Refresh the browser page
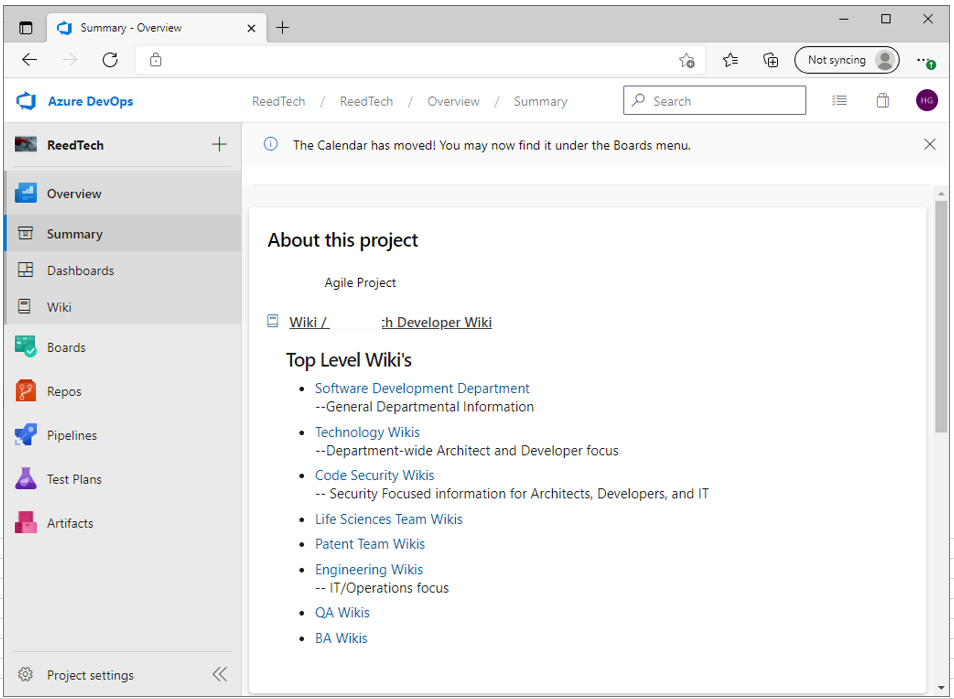Image resolution: width=954 pixels, height=699 pixels. coord(110,60)
